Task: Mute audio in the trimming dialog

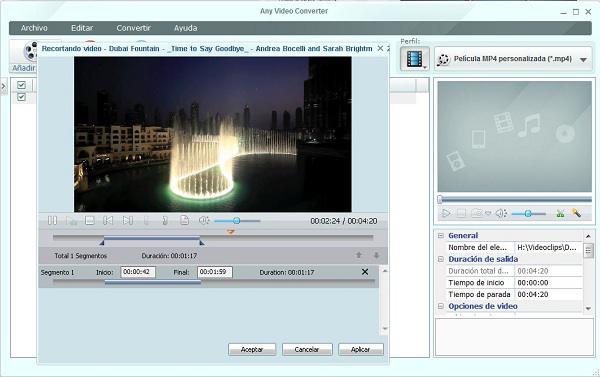Action: [204, 220]
